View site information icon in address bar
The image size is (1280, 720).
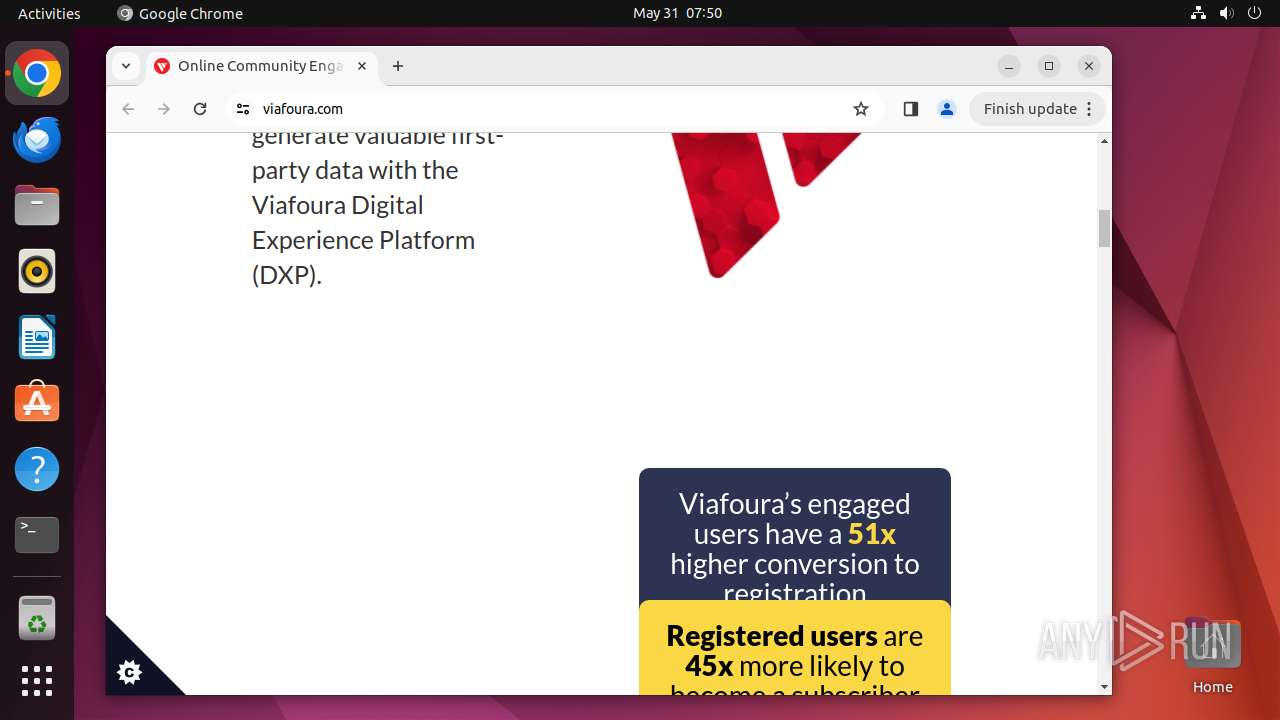tap(243, 109)
